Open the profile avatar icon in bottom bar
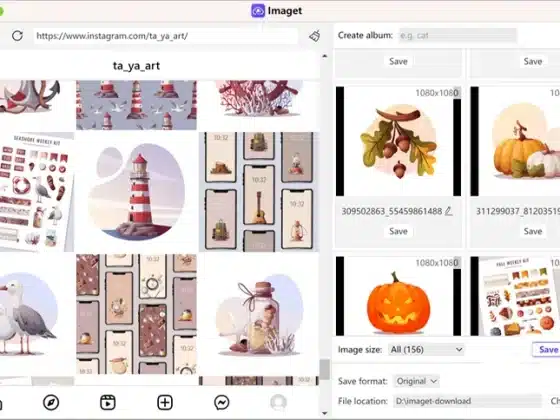Viewport: 560px width, 420px height. (278, 402)
